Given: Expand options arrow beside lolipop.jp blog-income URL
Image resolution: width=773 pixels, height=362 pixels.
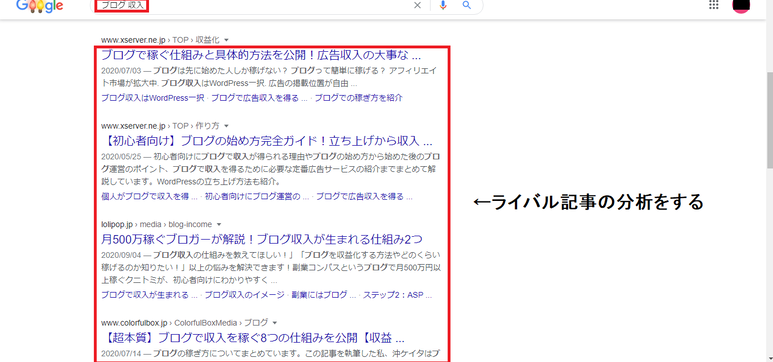Looking at the screenshot, I should (x=219, y=224).
